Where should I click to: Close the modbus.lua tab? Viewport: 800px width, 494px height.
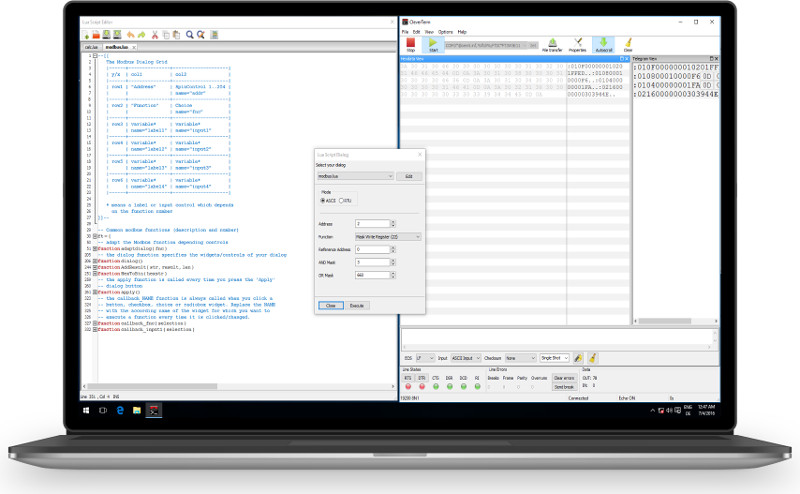(134, 47)
